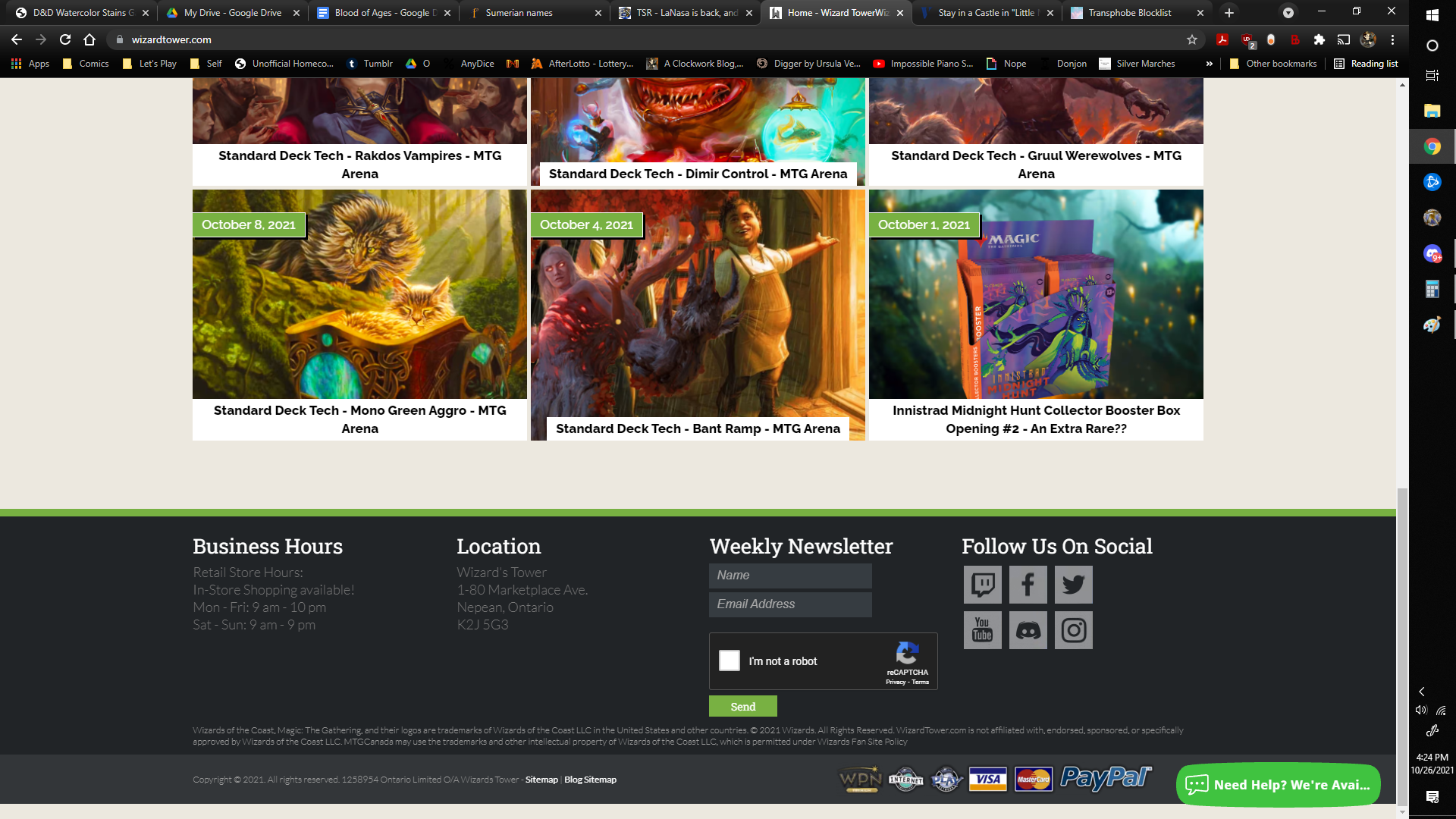Image resolution: width=1456 pixels, height=819 pixels.
Task: Open the Silver Marches bookmark
Action: tap(1137, 64)
